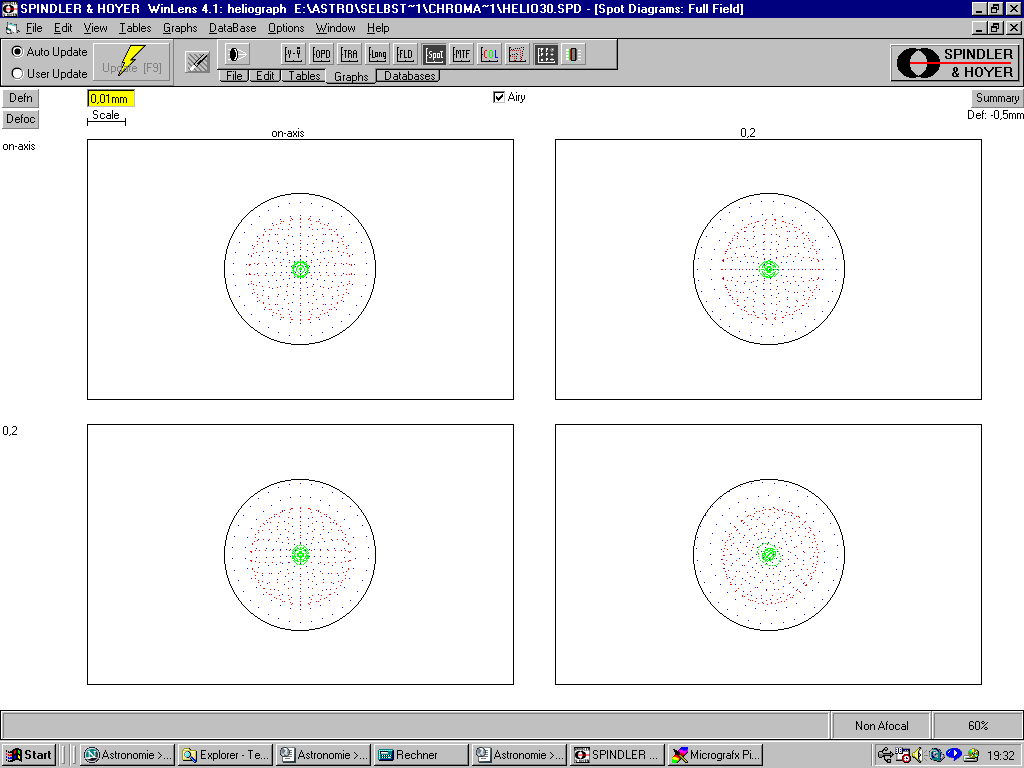Image resolution: width=1024 pixels, height=768 pixels.
Task: Click the yellow 0,01mm scale field
Action: (110, 99)
